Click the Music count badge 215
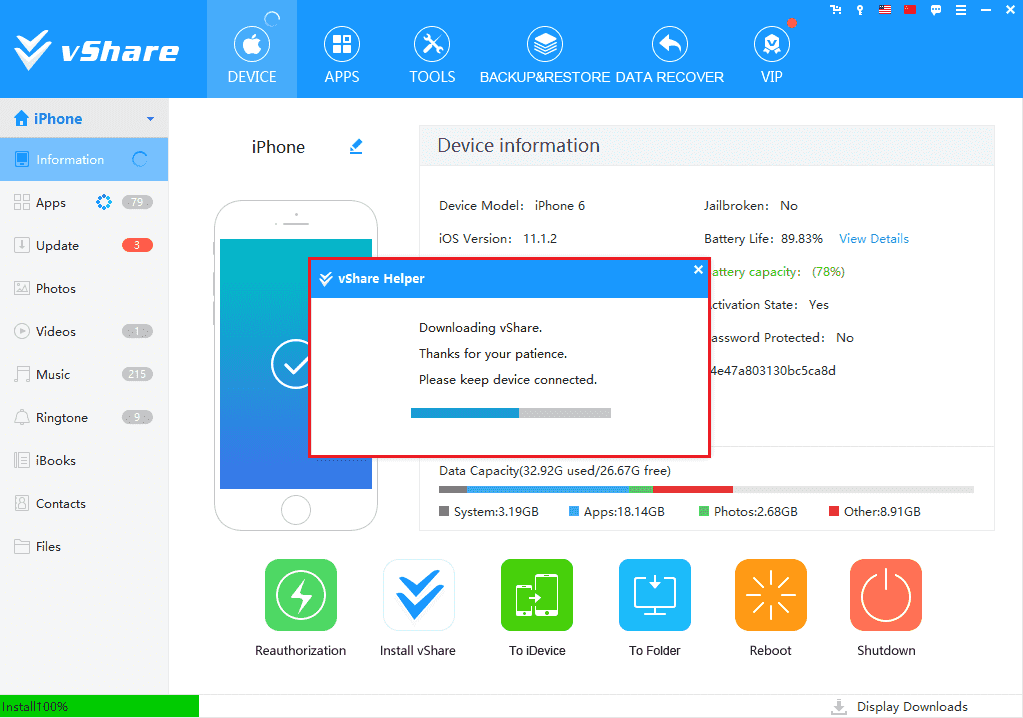Viewport: 1023px width, 718px height. [x=137, y=374]
